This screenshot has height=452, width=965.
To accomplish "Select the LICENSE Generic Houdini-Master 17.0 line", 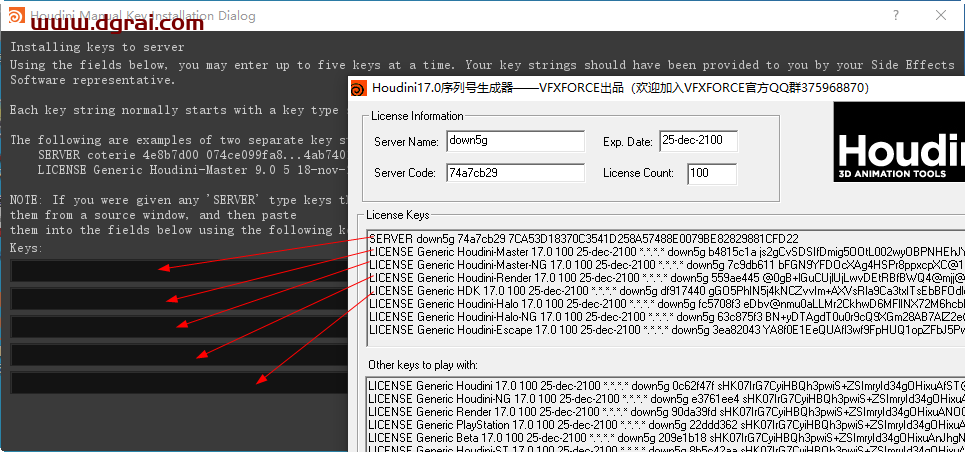I will [667, 251].
